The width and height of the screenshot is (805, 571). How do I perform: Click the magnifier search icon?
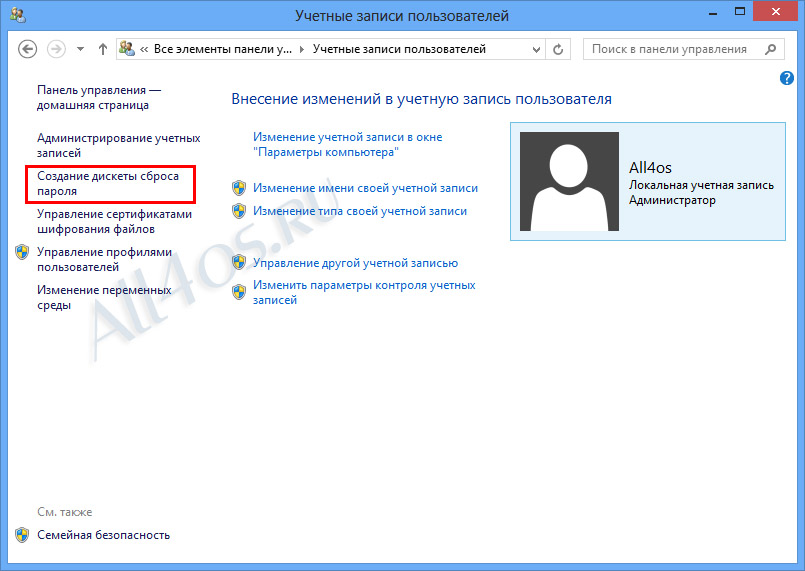click(x=770, y=49)
